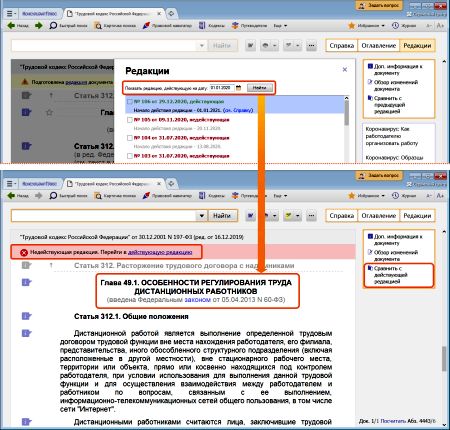Click the star icon beside the chapter heading

tap(49, 112)
